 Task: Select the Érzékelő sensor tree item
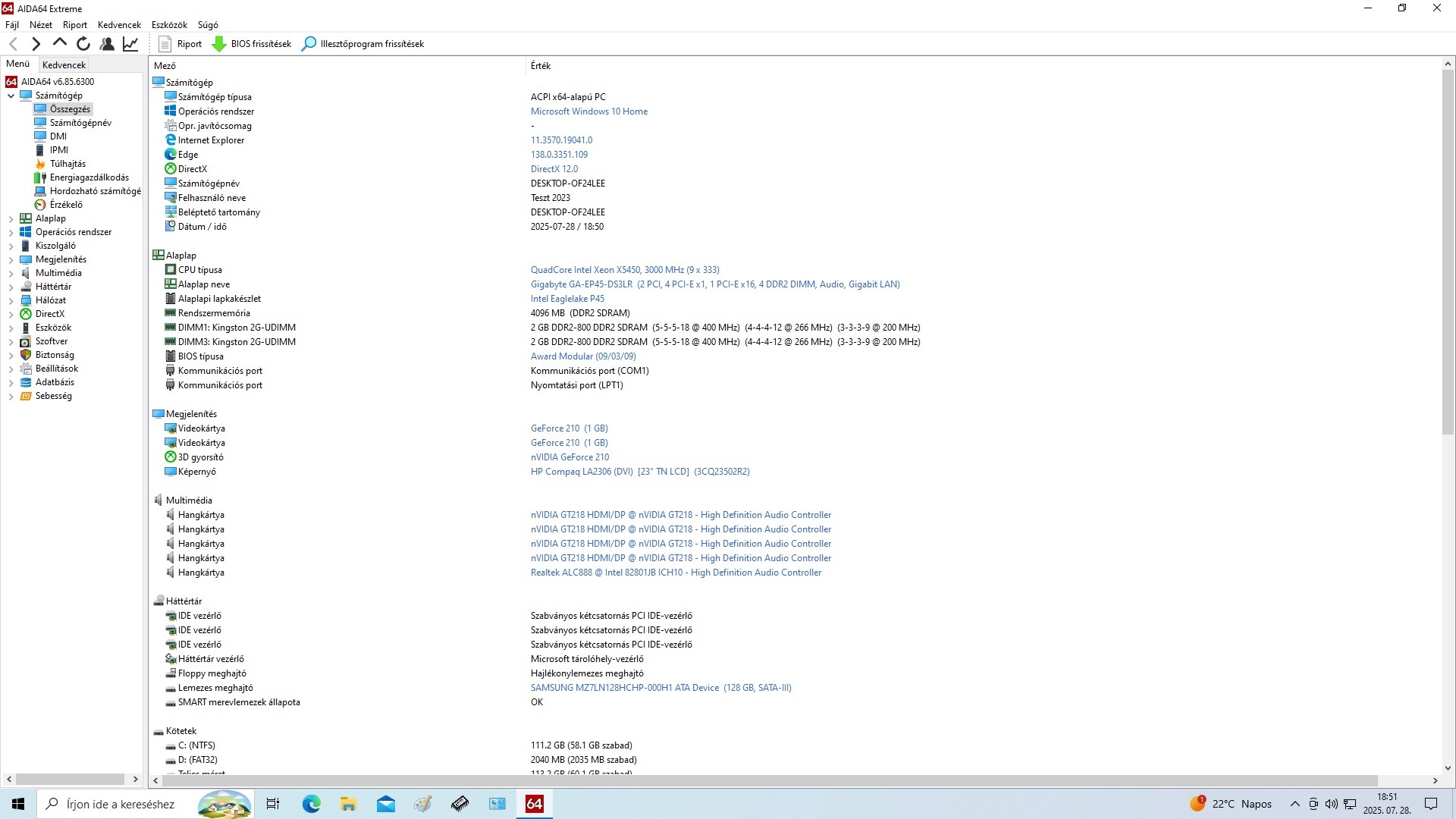pyautogui.click(x=66, y=205)
